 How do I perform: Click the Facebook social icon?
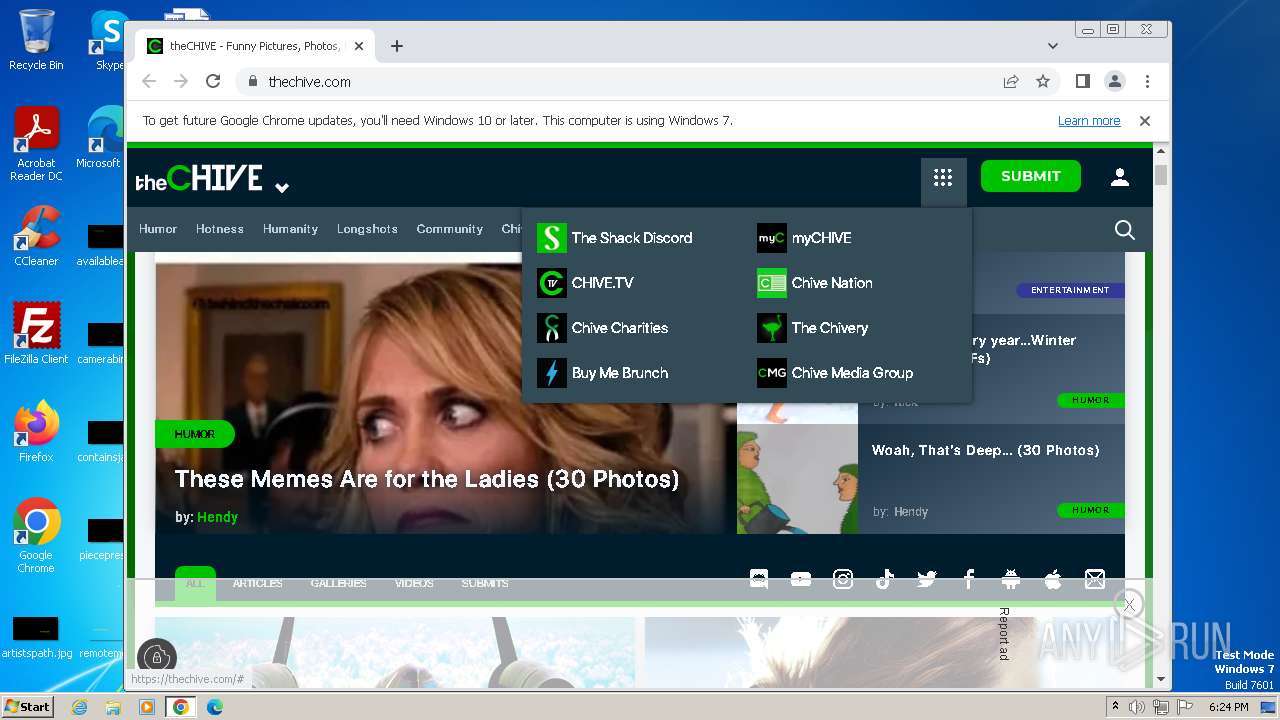969,579
